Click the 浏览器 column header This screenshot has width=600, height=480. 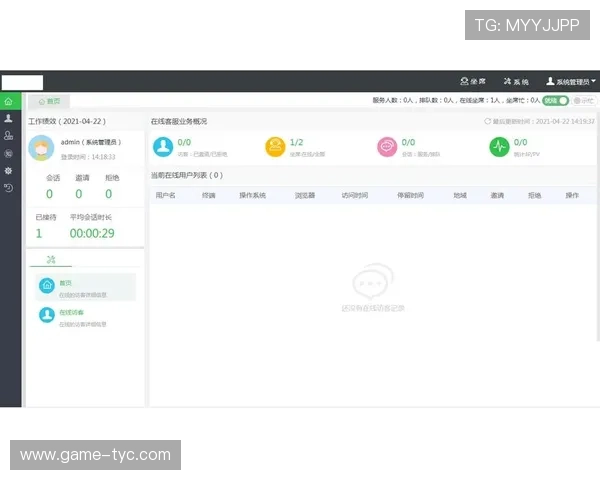(x=305, y=195)
